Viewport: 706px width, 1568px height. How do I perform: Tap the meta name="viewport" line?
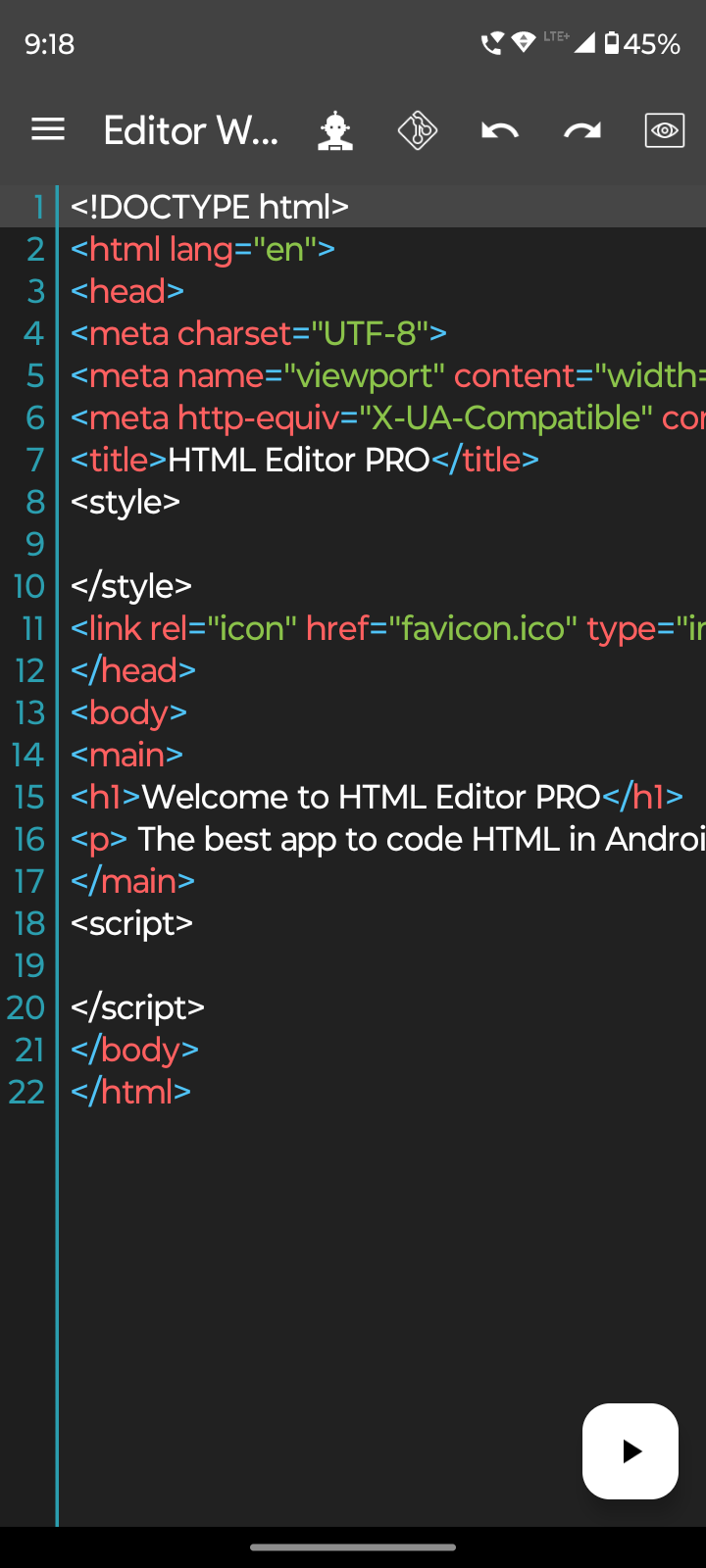click(x=388, y=375)
